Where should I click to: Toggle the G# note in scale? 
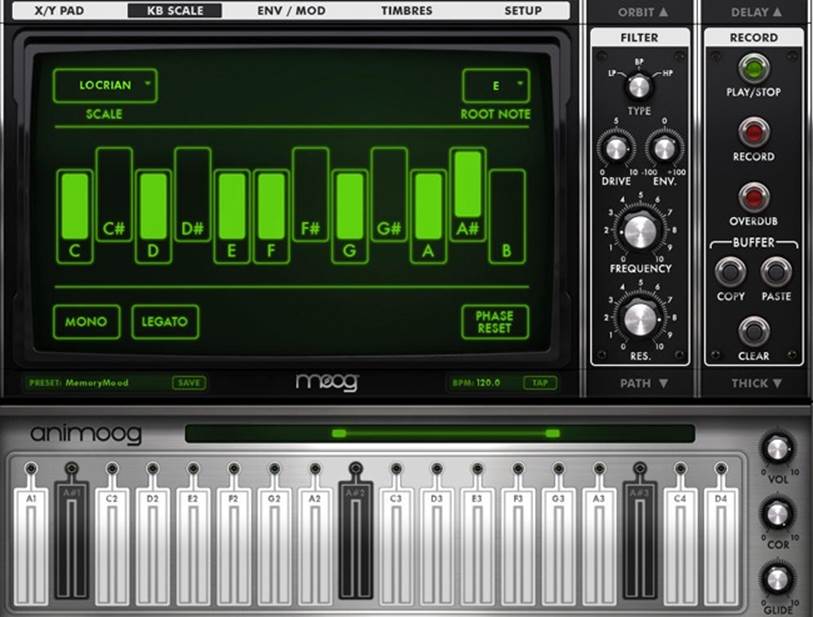coord(389,194)
